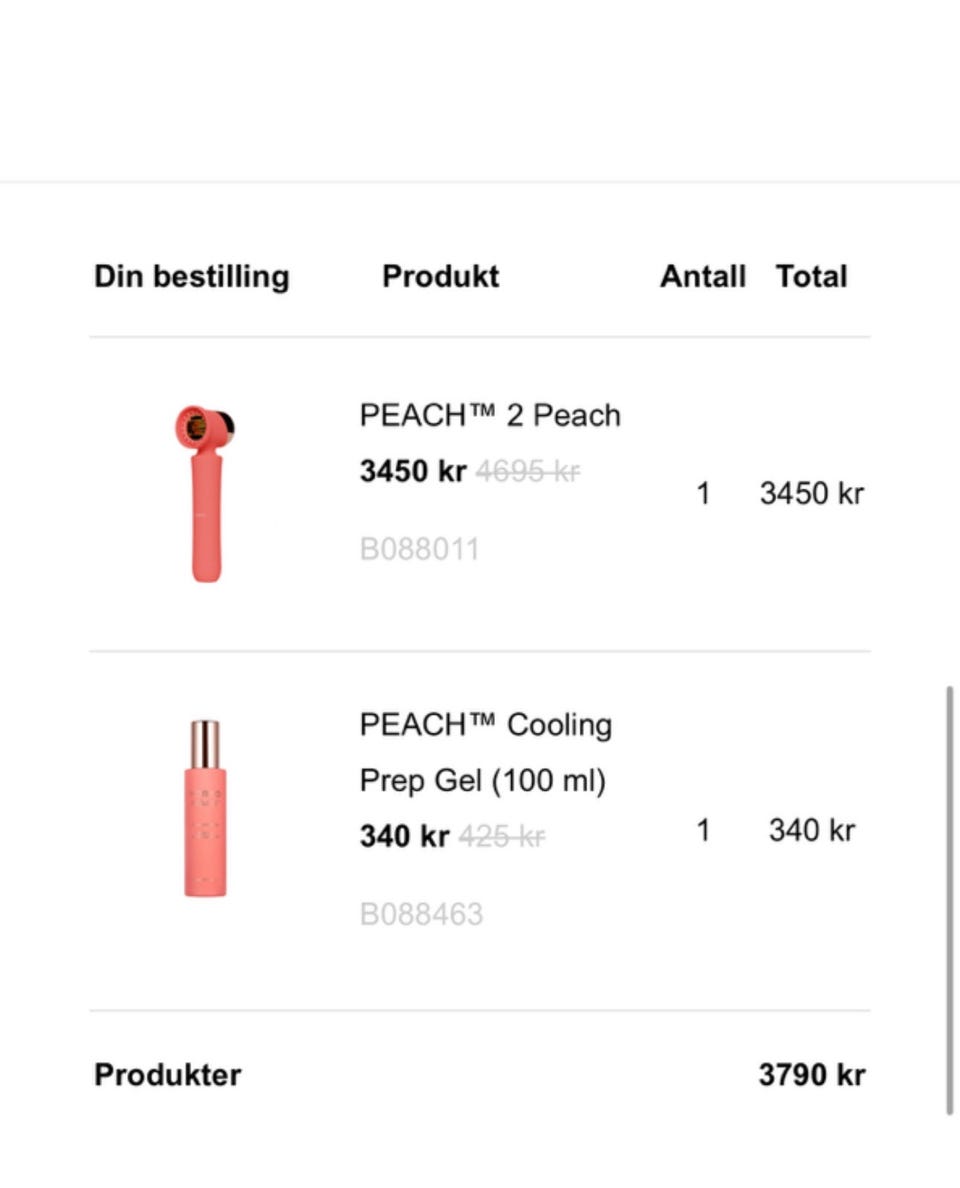Select product code B088463
The height and width of the screenshot is (1188, 960).
[421, 914]
